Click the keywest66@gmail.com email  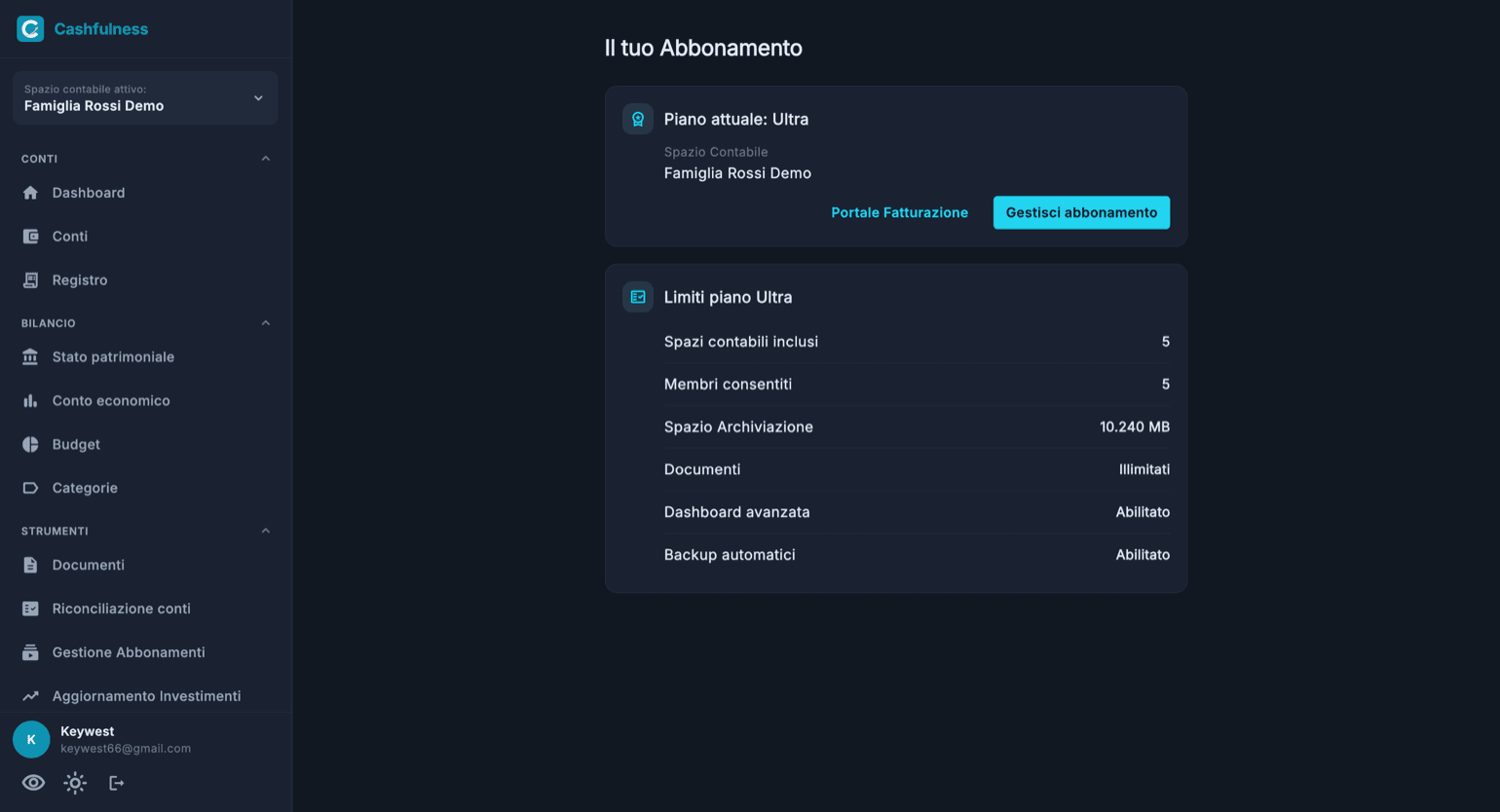[126, 749]
